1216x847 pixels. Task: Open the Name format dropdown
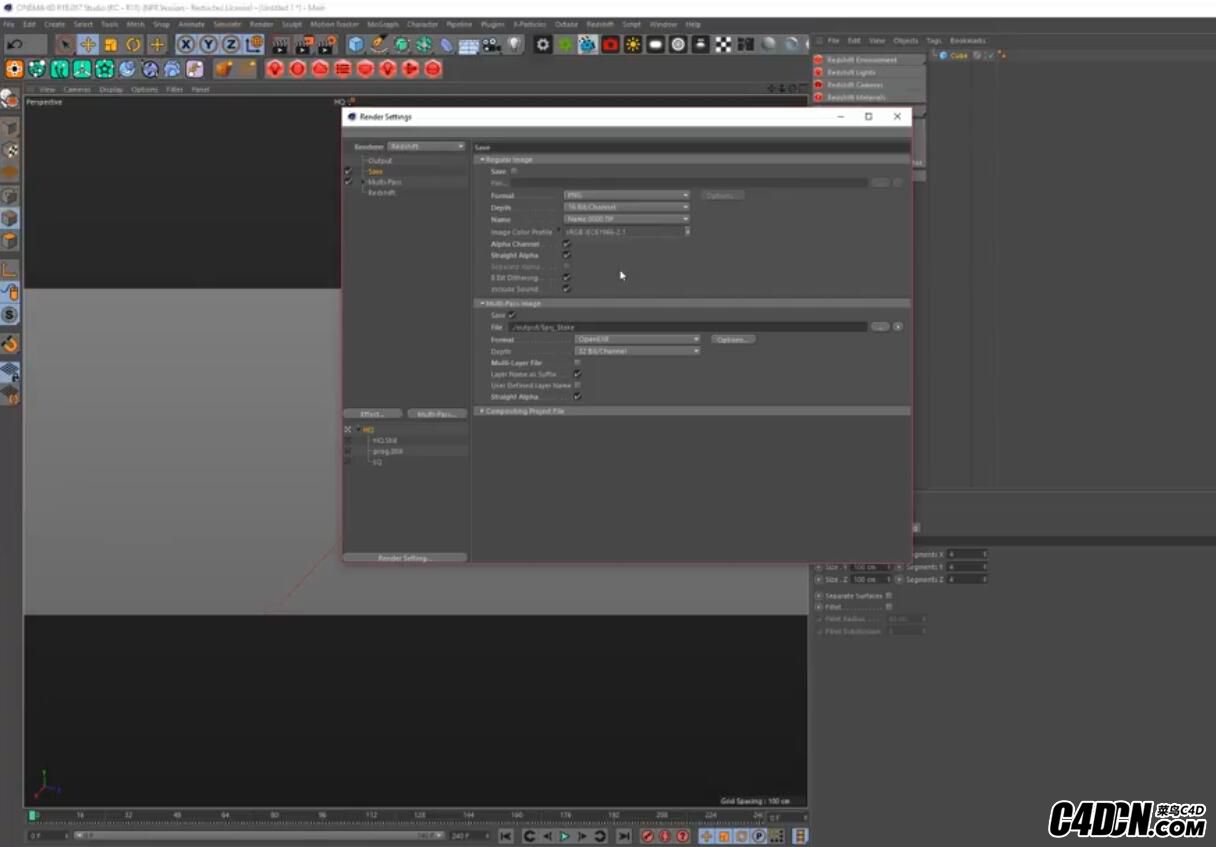point(627,219)
